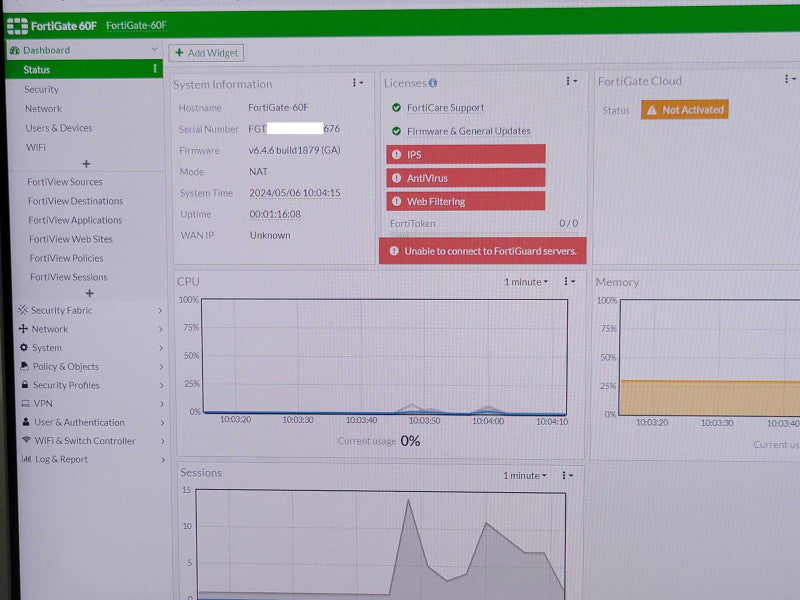Click the VPN monitor icon
The width and height of the screenshot is (800, 600).
pos(25,403)
